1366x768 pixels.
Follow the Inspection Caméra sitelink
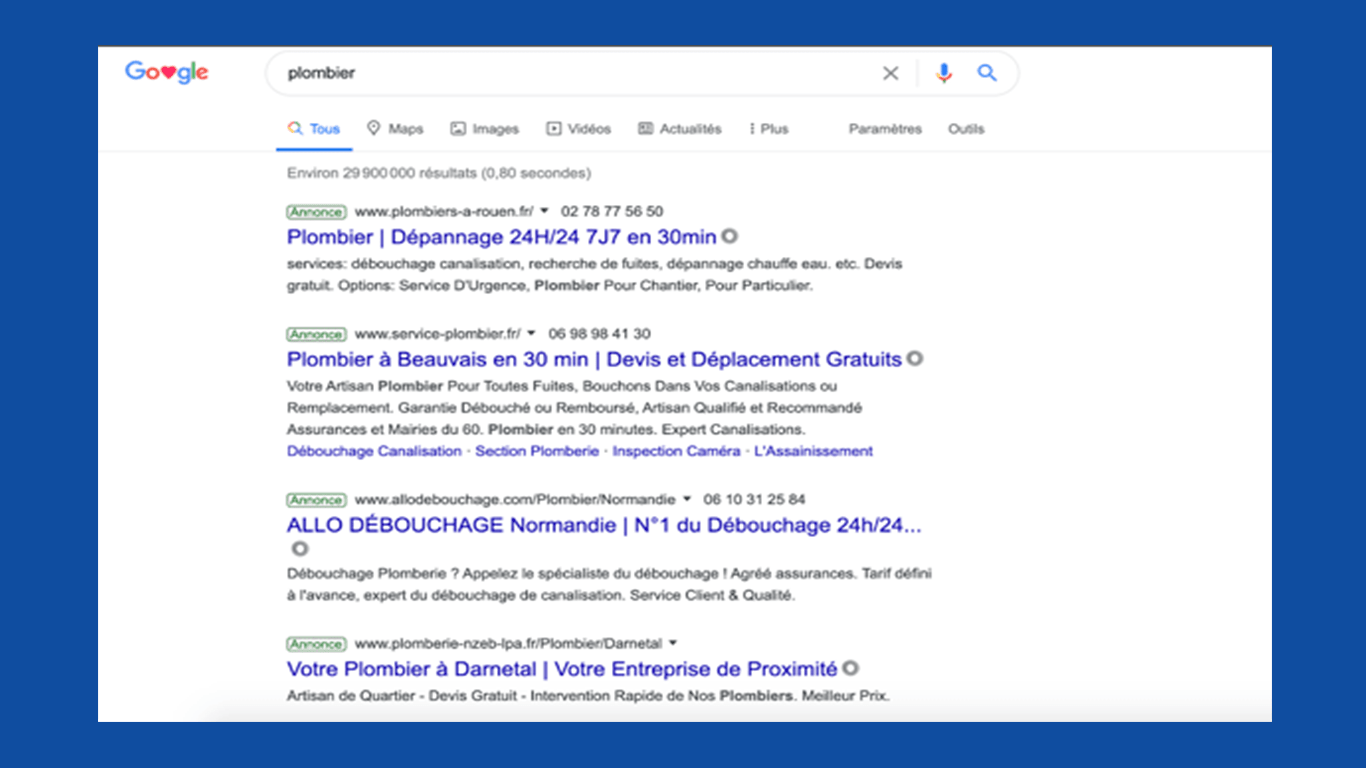pos(677,451)
